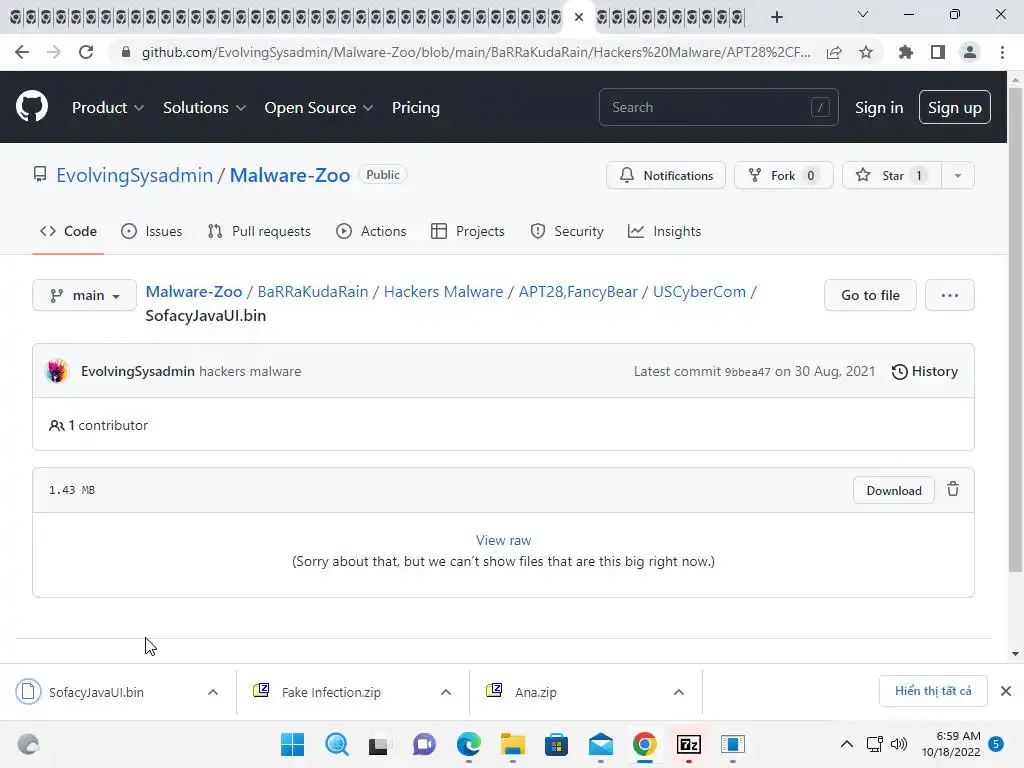This screenshot has height=768, width=1024.
Task: Open the EvolvingSysadmin owner link
Action: click(x=135, y=175)
